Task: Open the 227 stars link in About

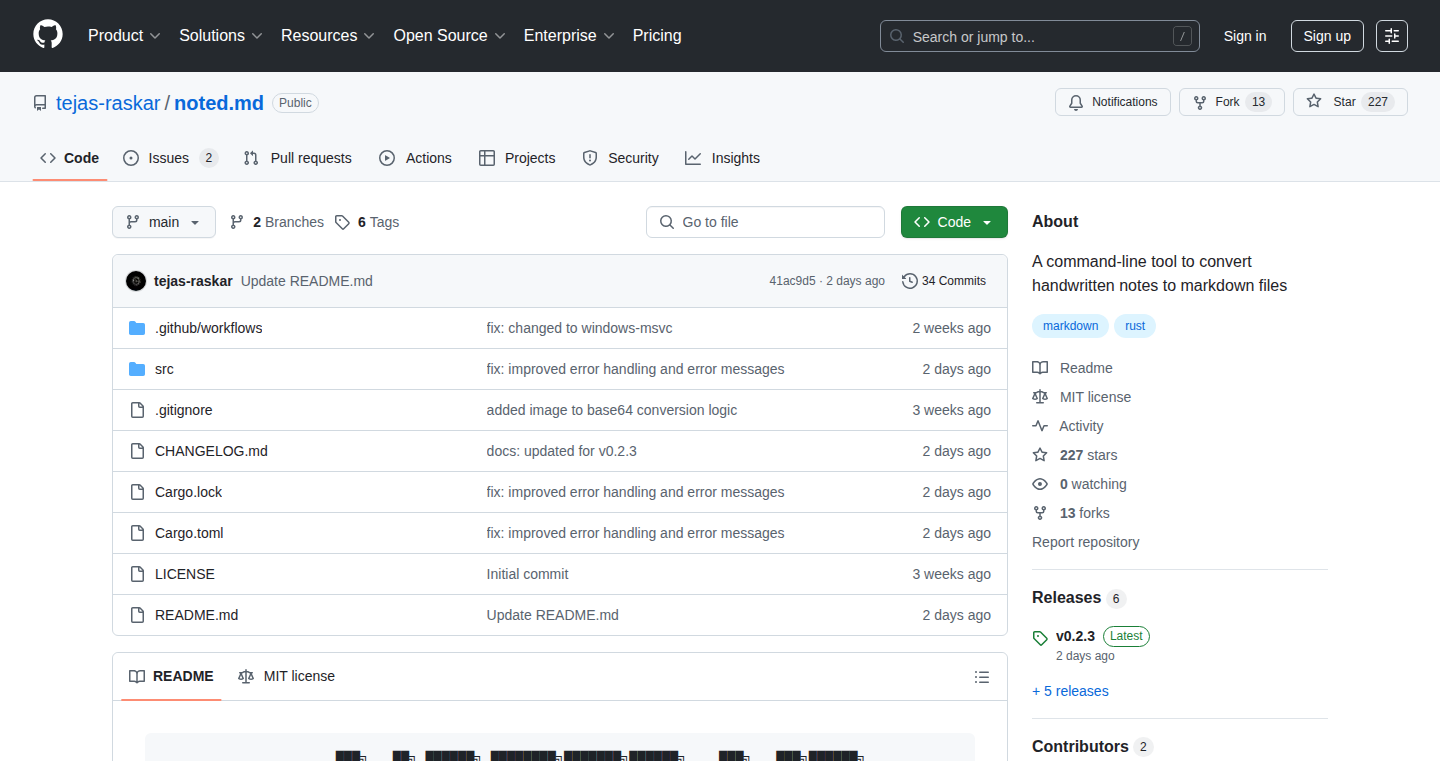Action: [1089, 455]
